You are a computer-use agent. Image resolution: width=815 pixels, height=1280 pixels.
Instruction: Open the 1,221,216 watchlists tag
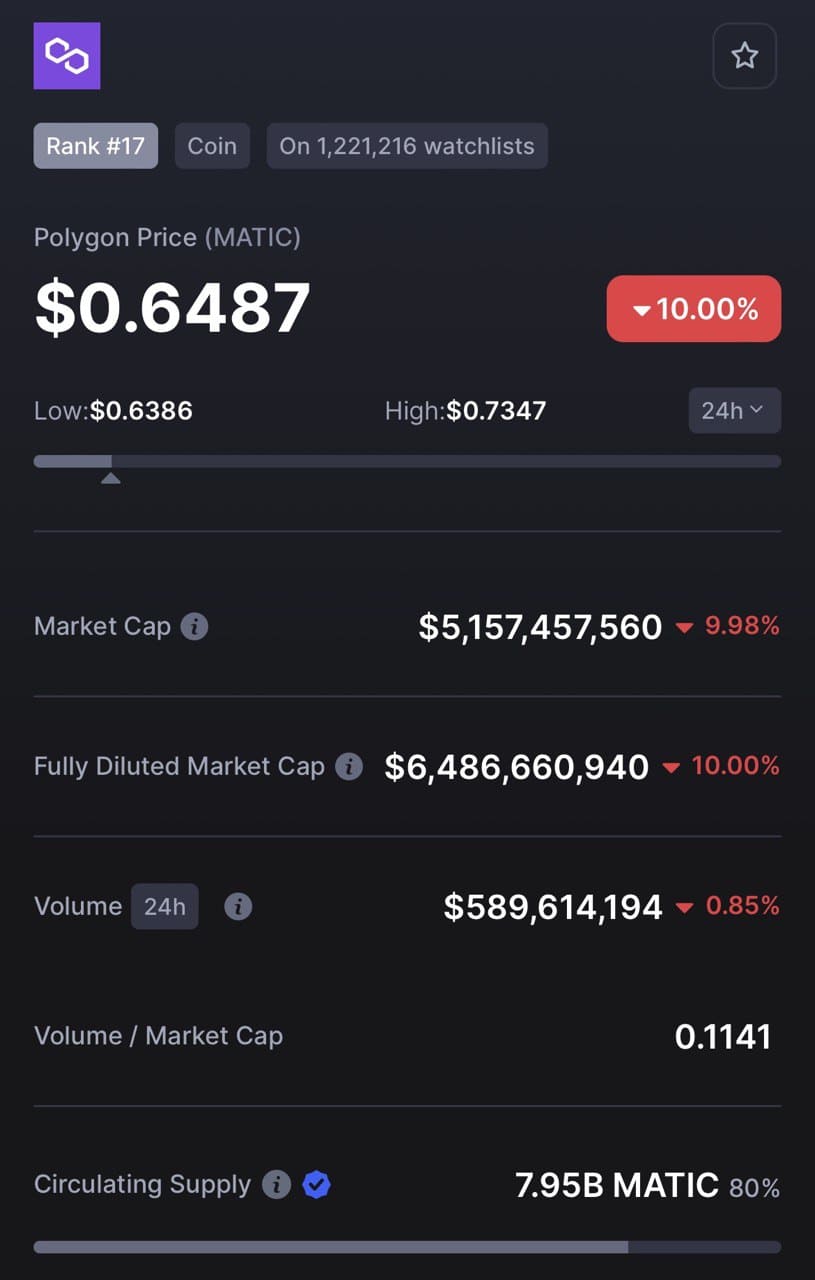coord(407,146)
